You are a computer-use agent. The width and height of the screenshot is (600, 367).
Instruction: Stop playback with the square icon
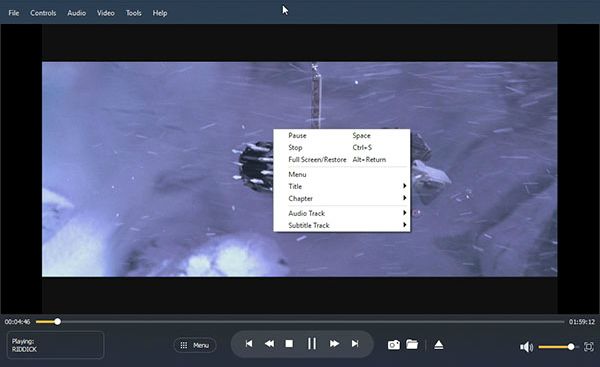289,344
